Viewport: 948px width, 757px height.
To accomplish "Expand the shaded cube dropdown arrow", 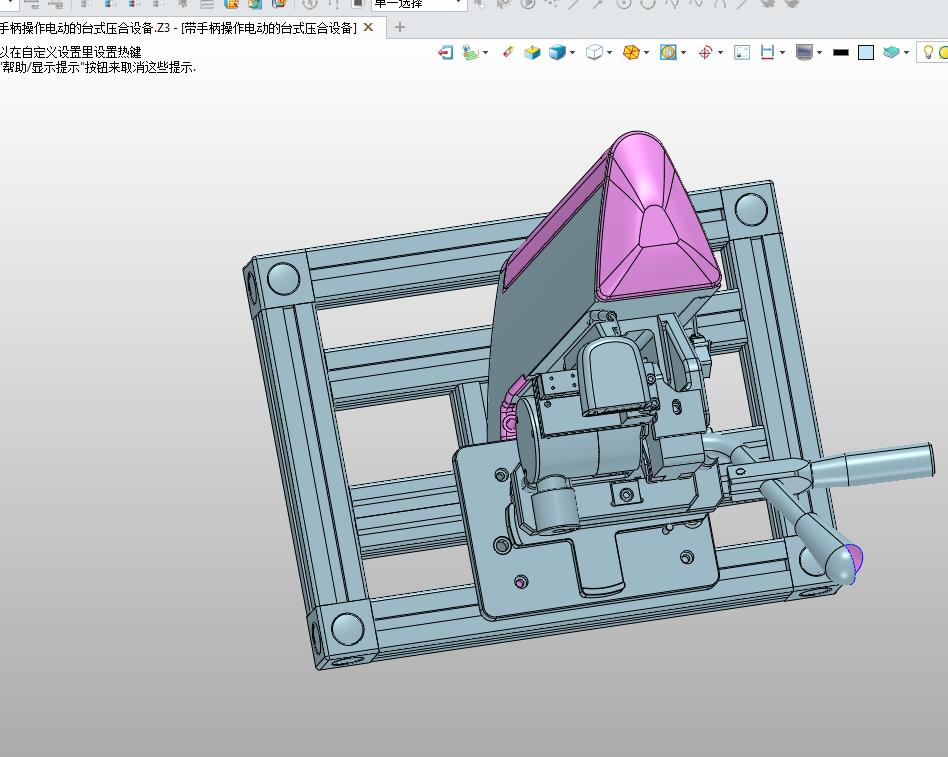I will coord(572,53).
